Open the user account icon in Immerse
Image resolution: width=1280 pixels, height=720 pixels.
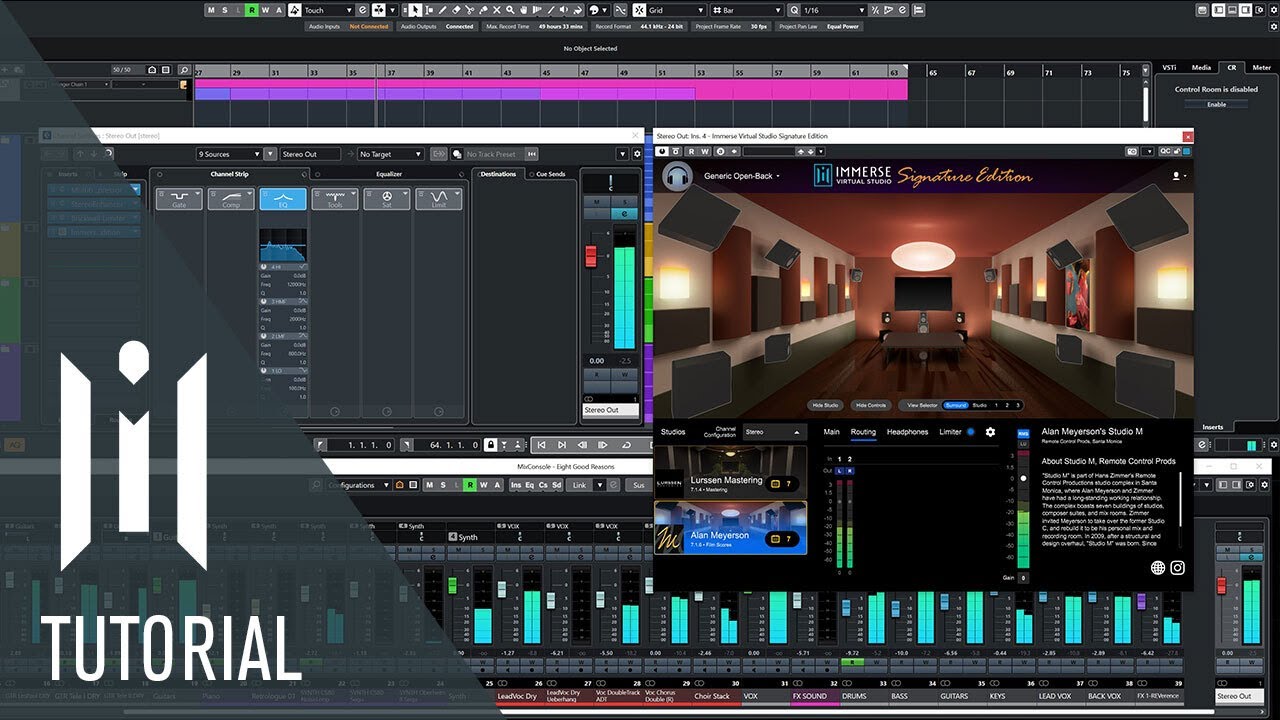(x=1177, y=176)
